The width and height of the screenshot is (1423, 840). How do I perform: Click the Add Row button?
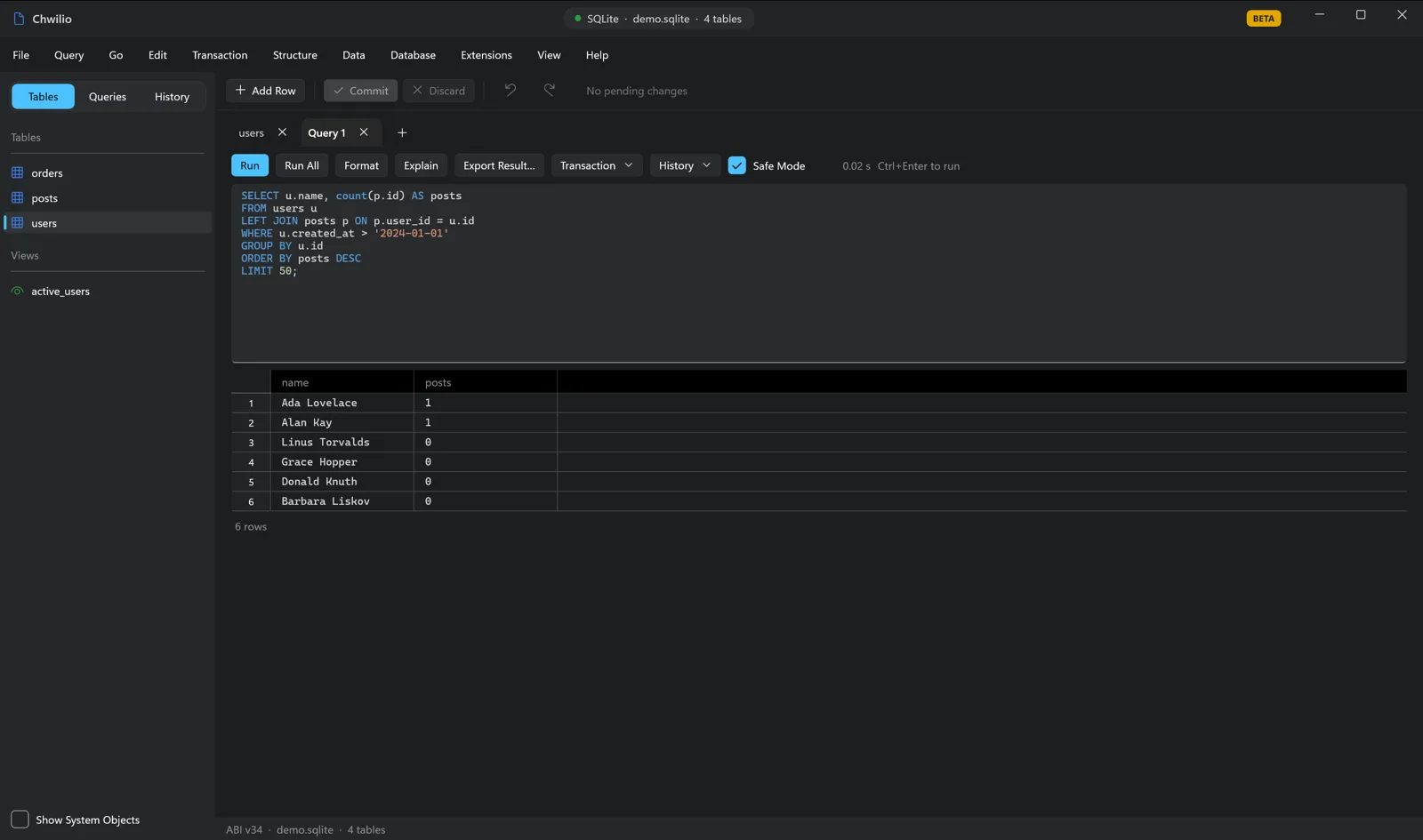click(265, 91)
